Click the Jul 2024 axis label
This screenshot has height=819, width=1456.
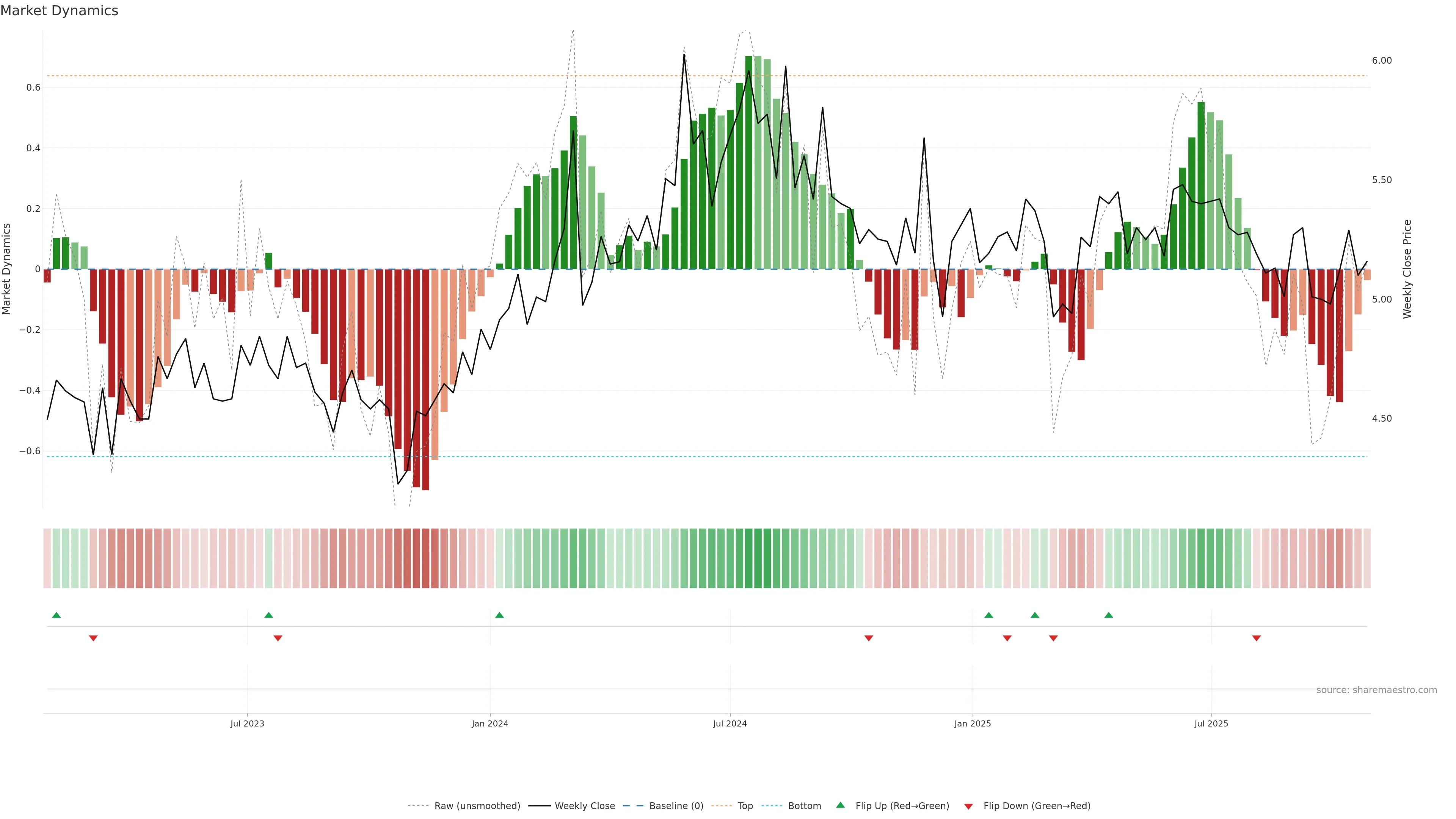[x=730, y=723]
